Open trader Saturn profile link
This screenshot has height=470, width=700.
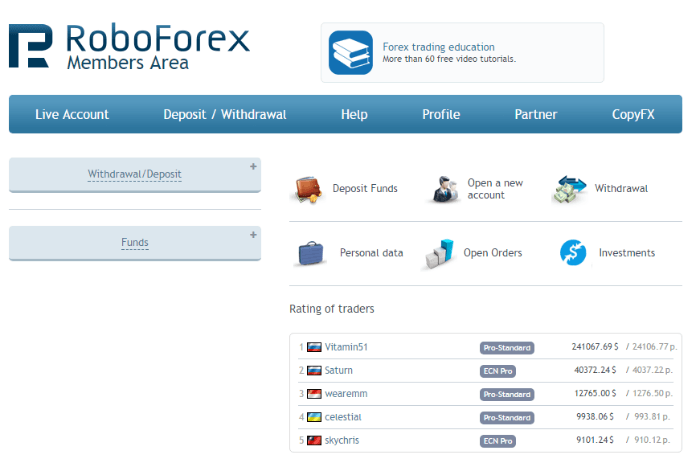pos(339,370)
